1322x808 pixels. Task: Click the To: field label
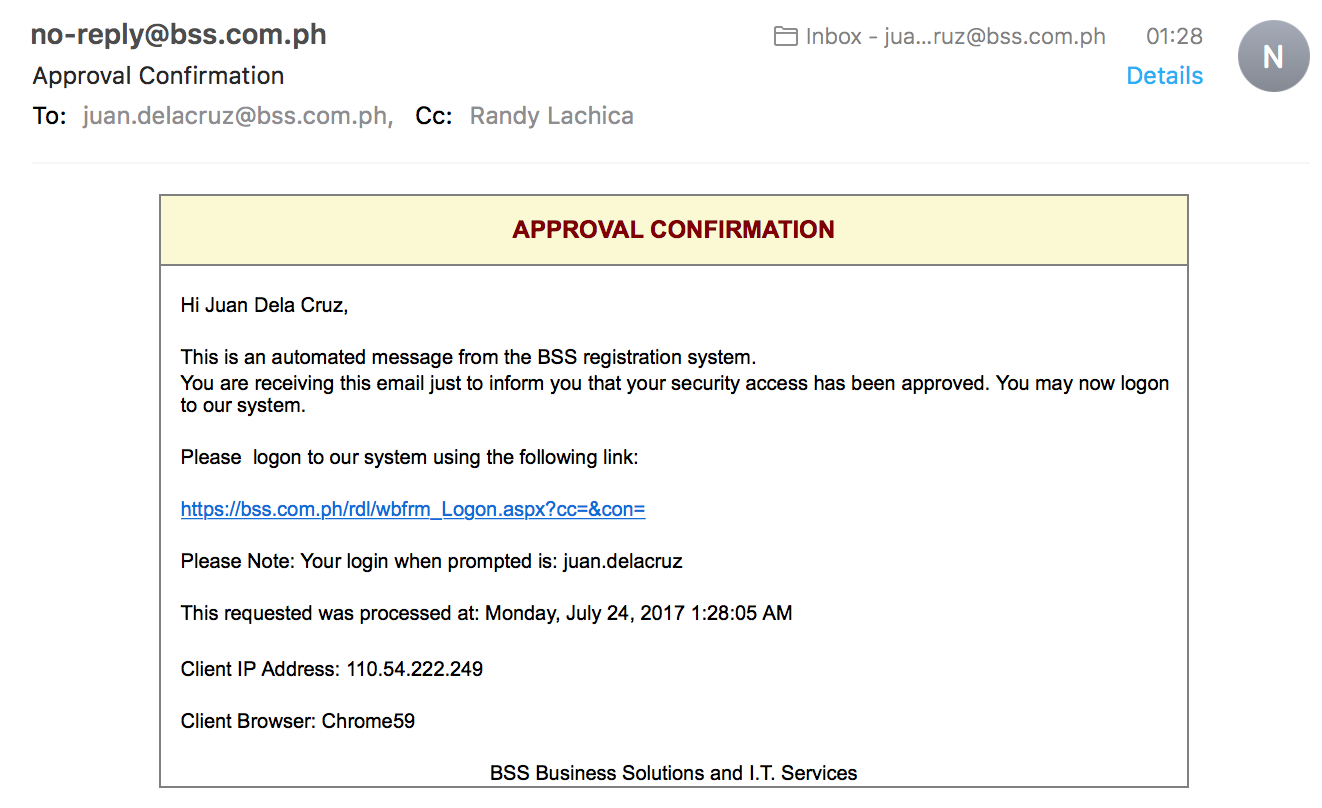pyautogui.click(x=50, y=116)
